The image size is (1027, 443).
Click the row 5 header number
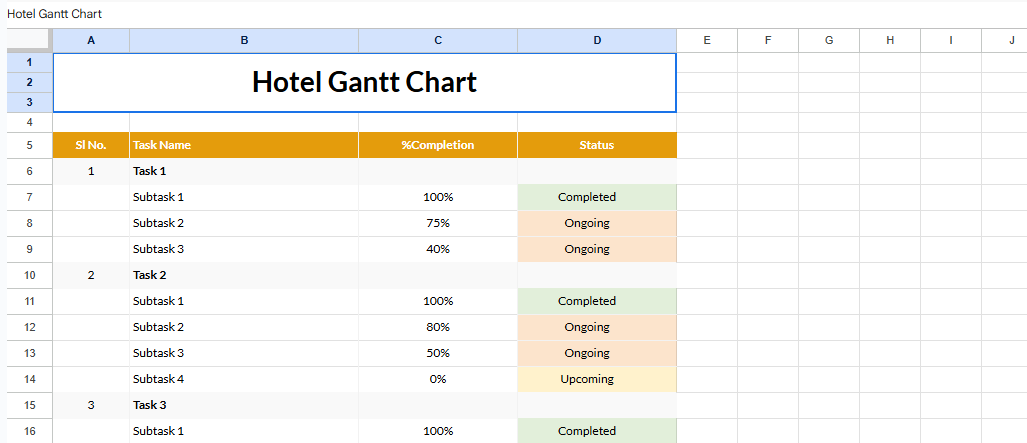(29, 145)
